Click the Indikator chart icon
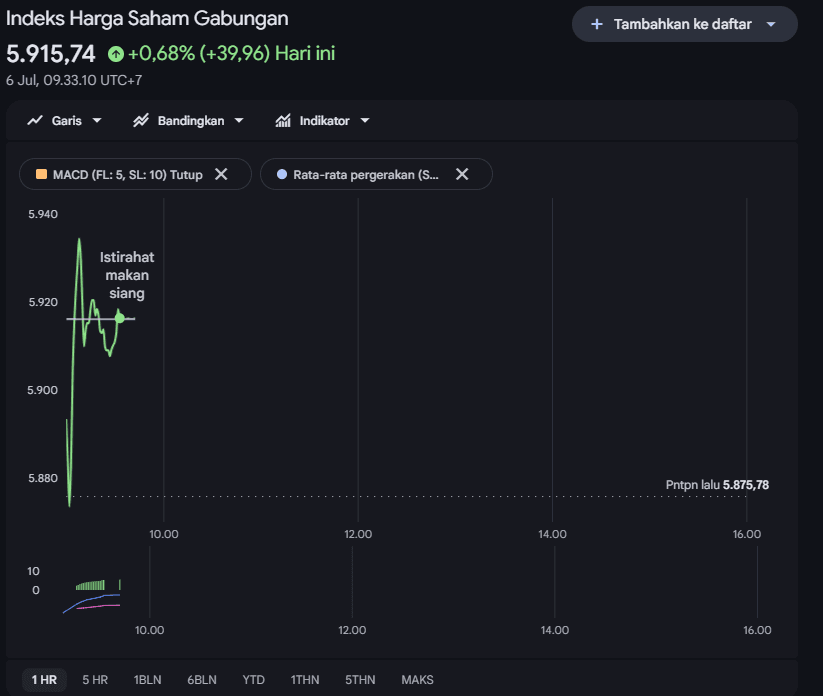The image size is (823, 696). [x=283, y=121]
